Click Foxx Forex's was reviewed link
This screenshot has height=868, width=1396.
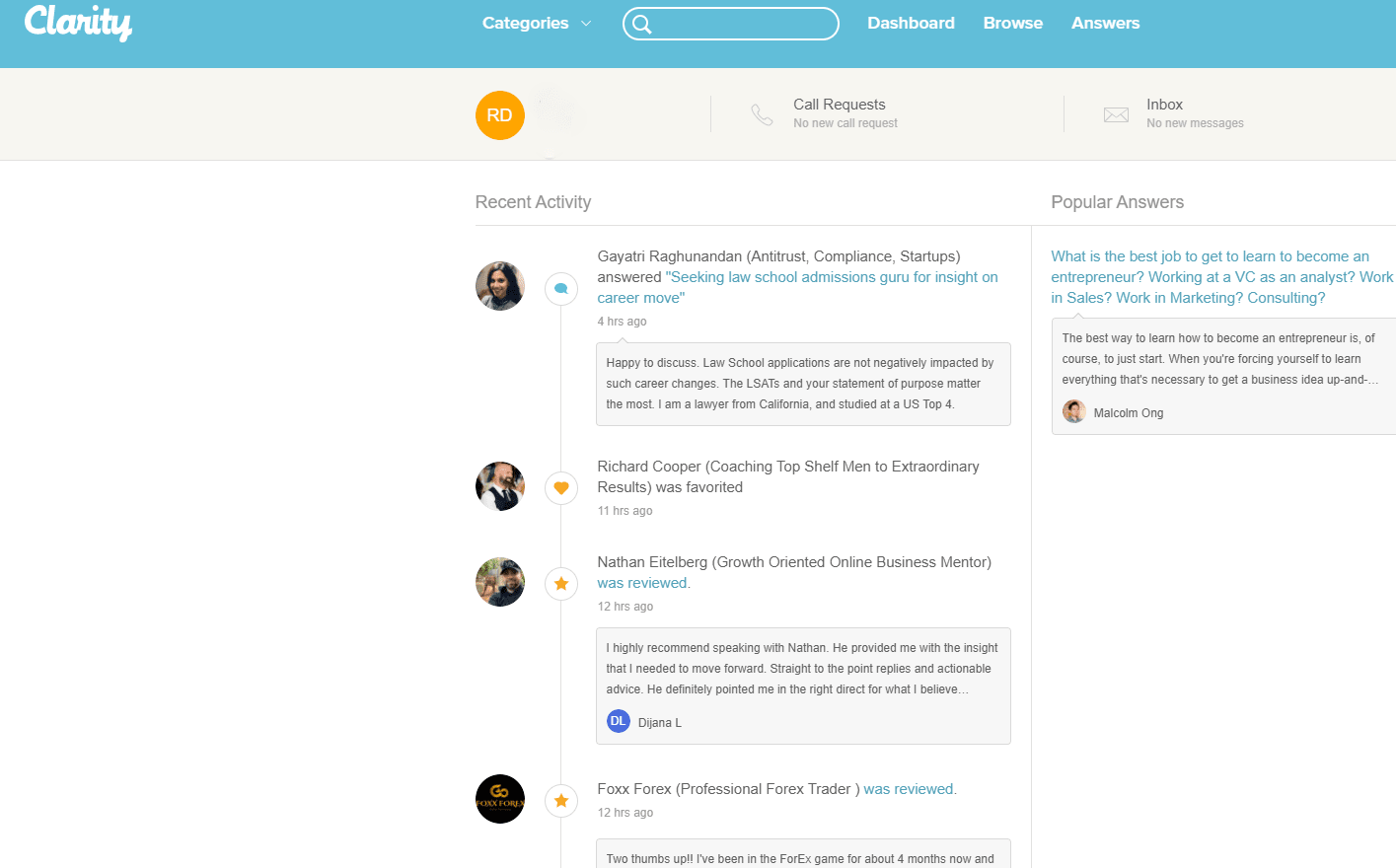[910, 789]
